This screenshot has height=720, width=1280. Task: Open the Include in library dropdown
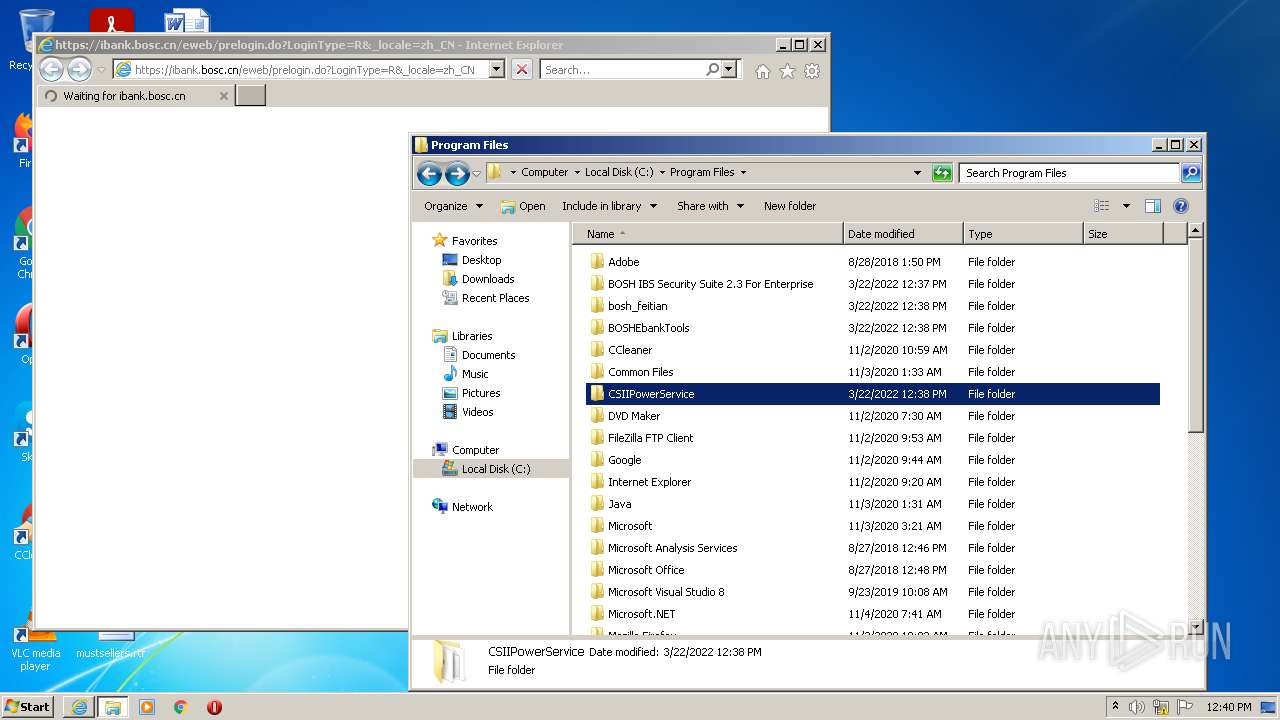[609, 206]
